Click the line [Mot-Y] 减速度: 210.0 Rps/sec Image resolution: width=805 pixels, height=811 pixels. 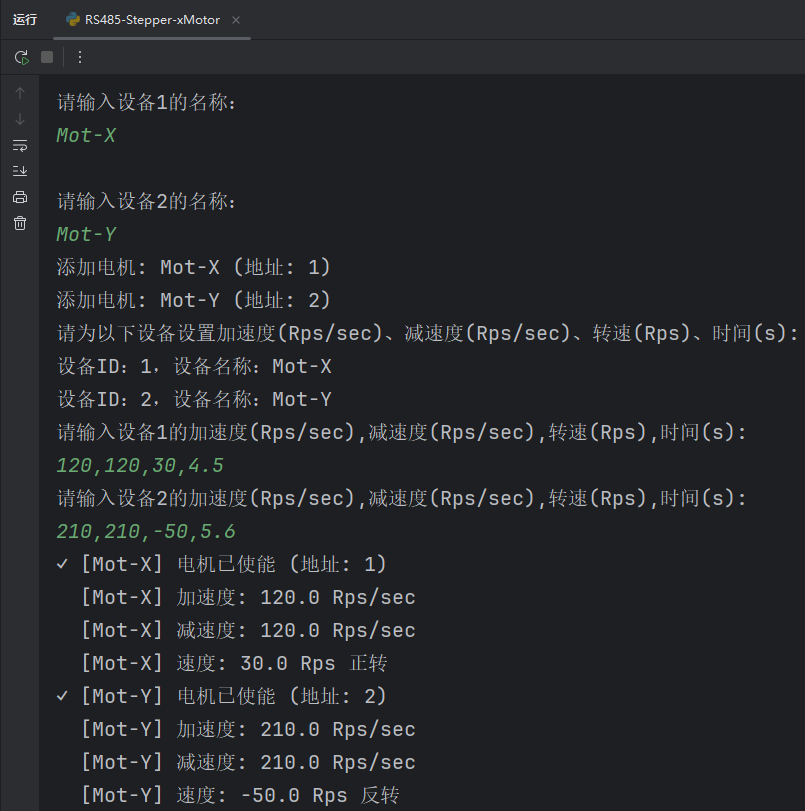[x=248, y=762]
